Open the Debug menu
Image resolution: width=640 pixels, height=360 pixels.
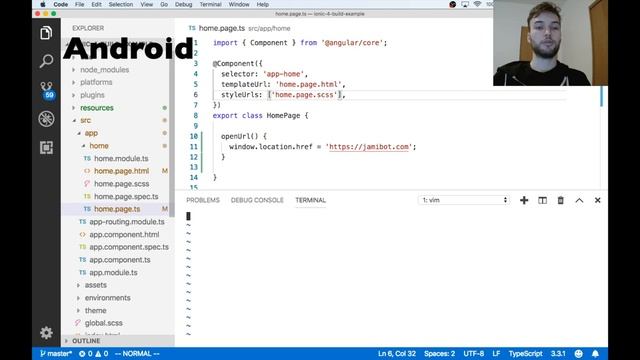[x=183, y=4]
